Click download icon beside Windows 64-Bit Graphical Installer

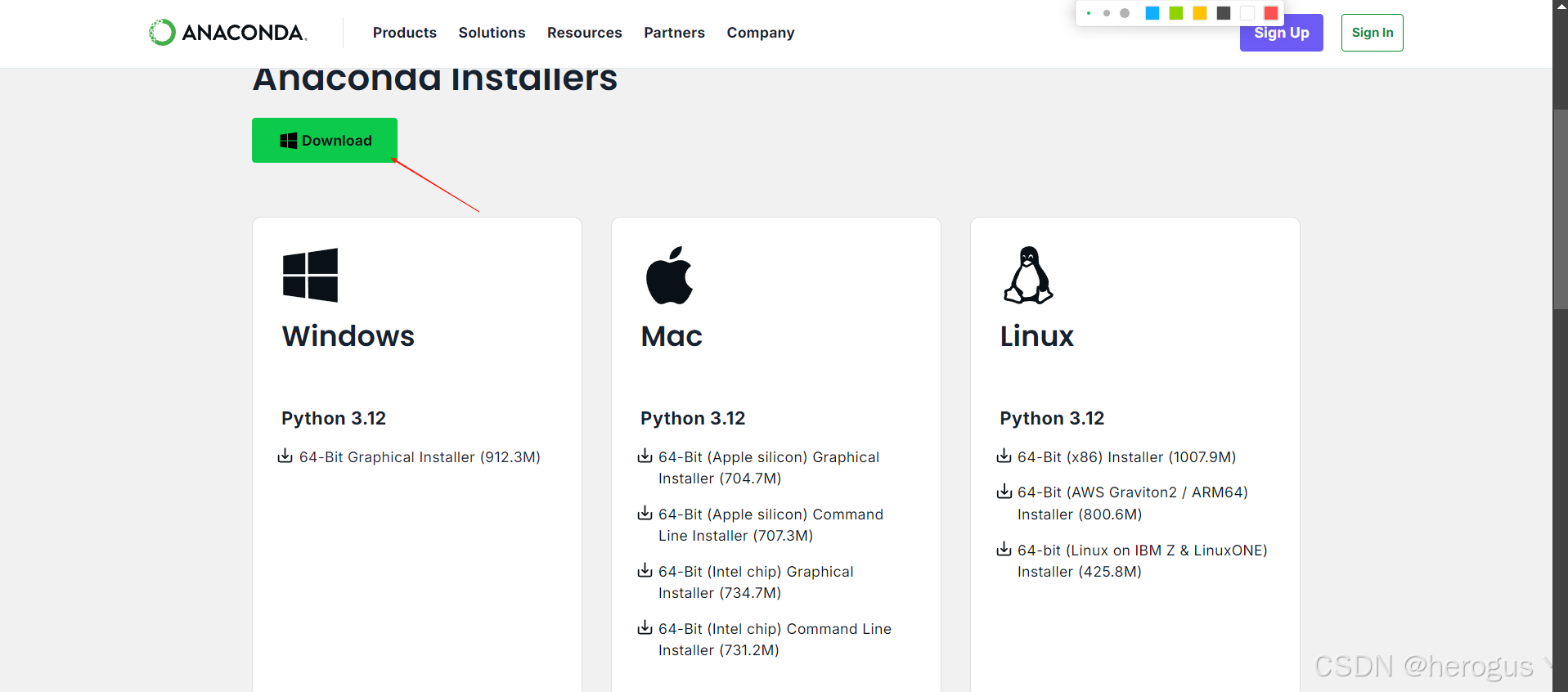coord(285,456)
